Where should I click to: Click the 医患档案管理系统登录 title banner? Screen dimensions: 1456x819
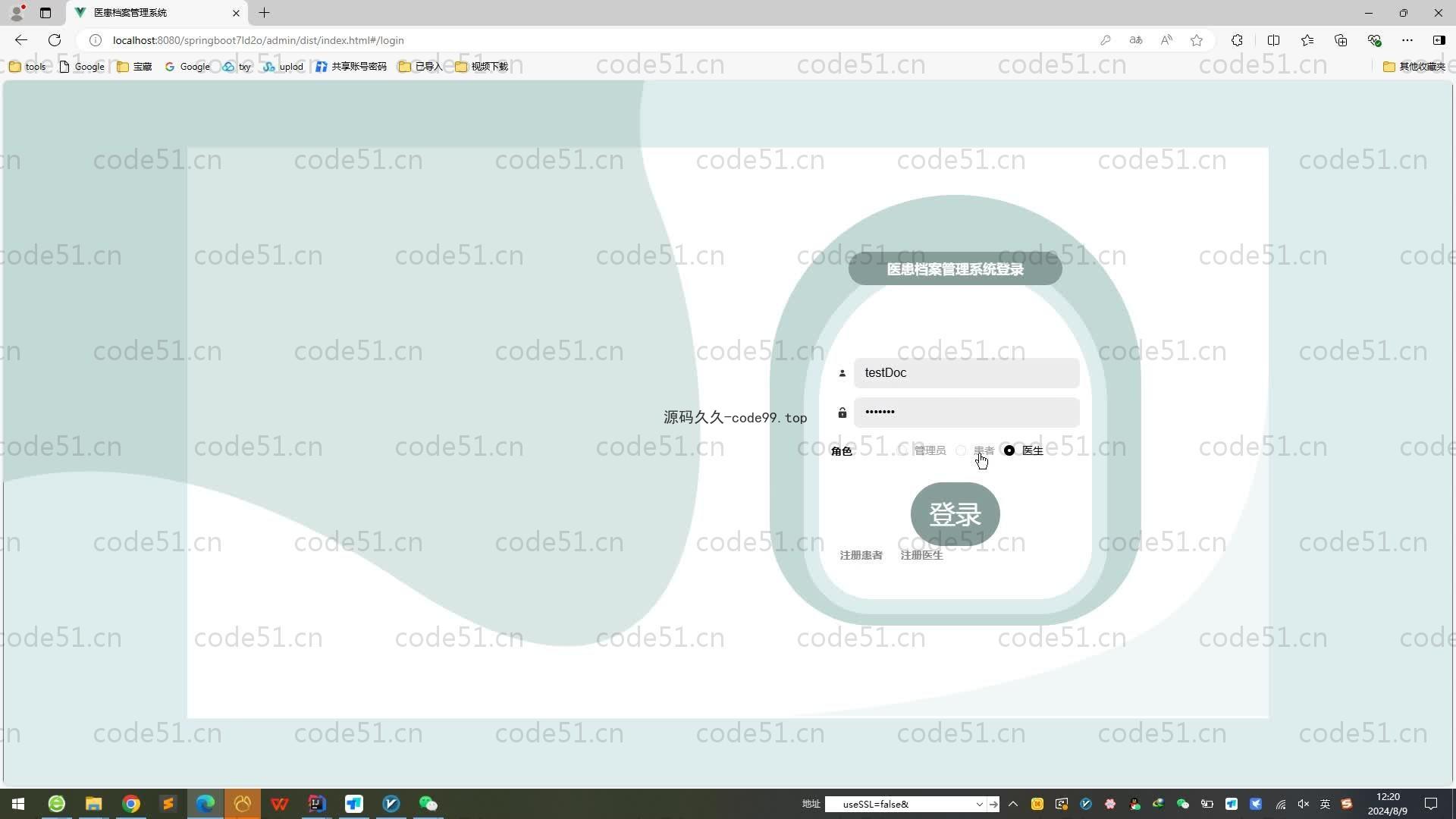point(955,269)
